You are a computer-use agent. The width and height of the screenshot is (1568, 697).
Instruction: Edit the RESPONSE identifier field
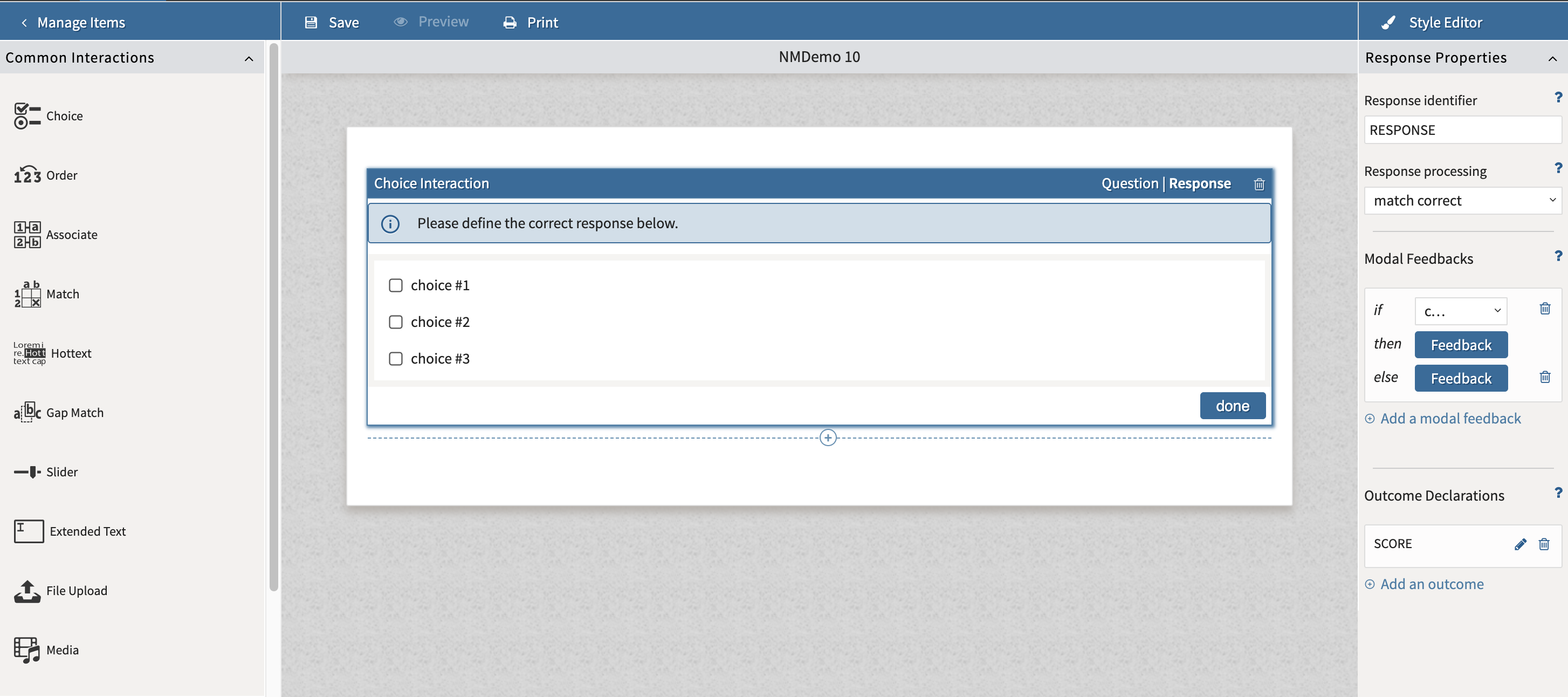[1462, 130]
